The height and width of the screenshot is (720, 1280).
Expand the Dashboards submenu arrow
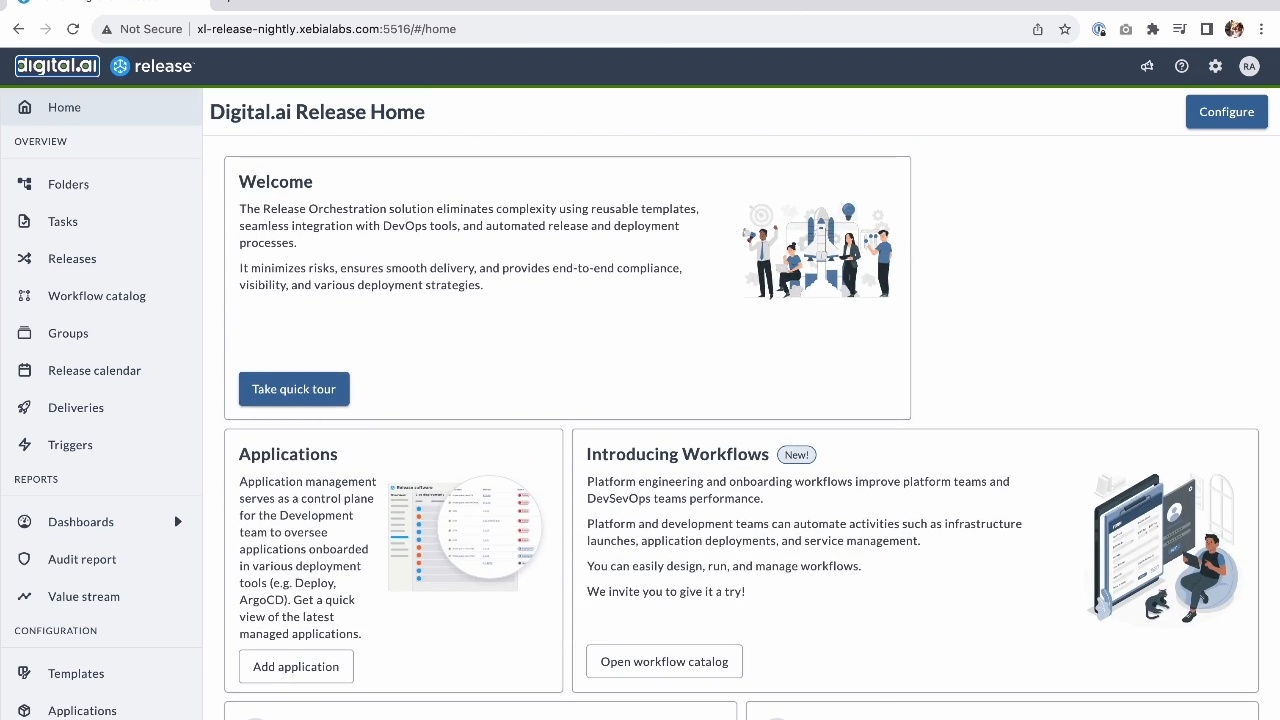[x=178, y=522]
